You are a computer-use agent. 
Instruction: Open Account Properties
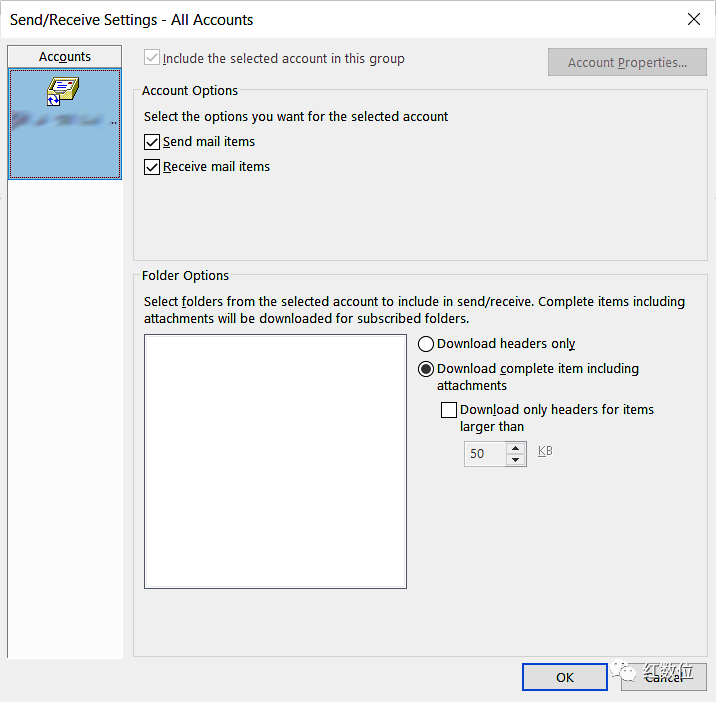(x=627, y=62)
